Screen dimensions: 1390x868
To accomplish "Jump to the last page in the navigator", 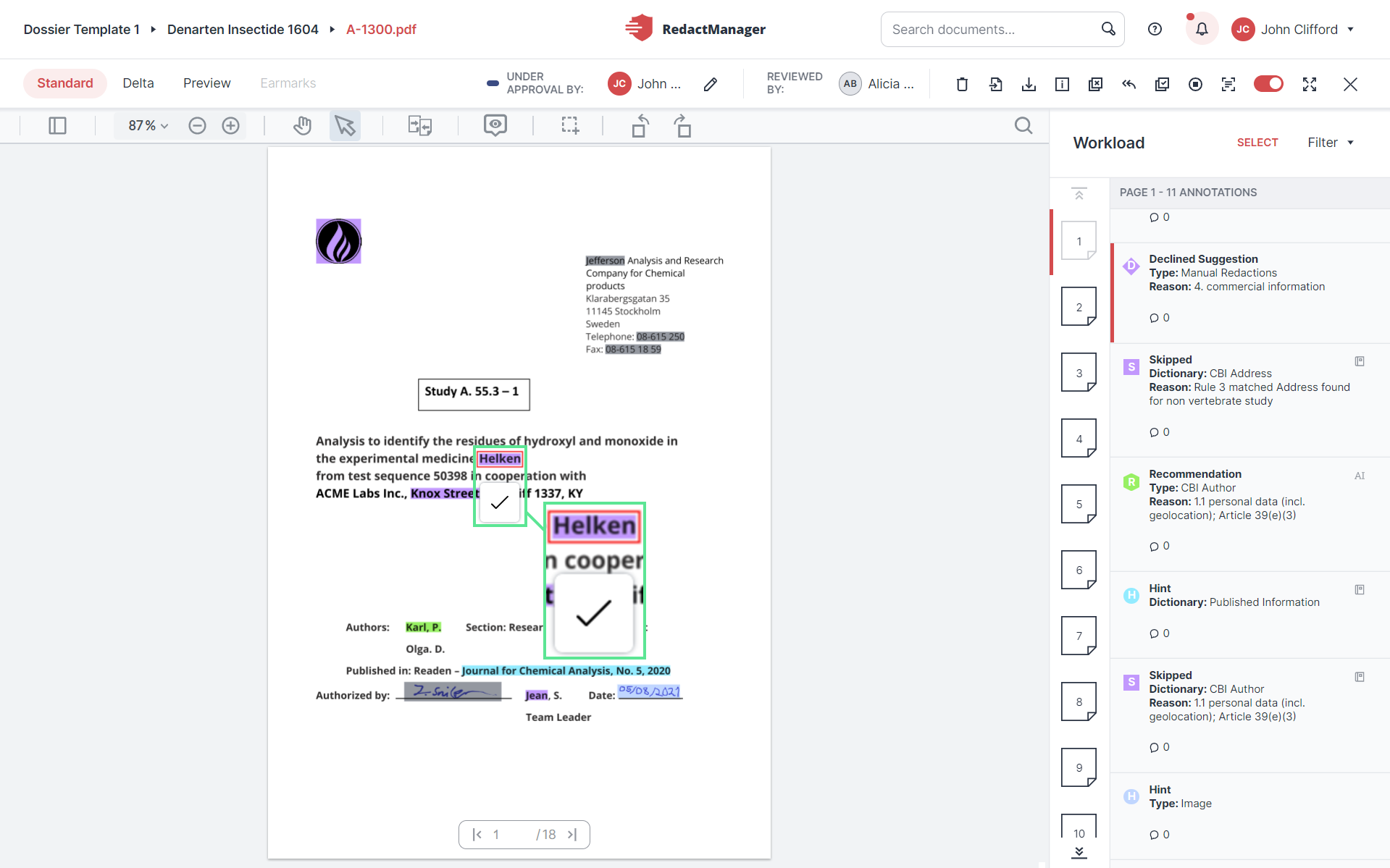I will click(572, 835).
